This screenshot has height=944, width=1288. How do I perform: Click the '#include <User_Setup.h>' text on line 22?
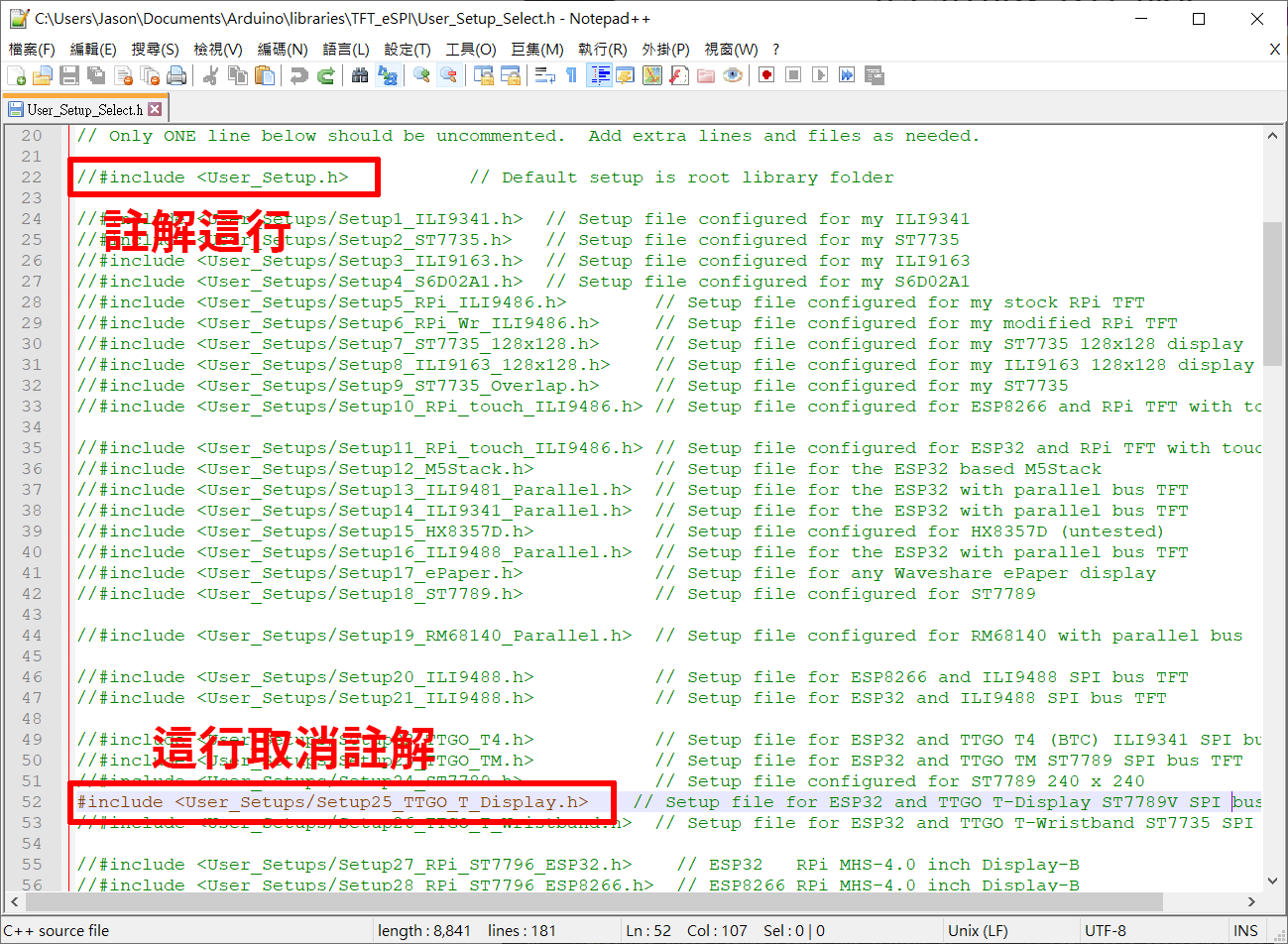tap(223, 177)
